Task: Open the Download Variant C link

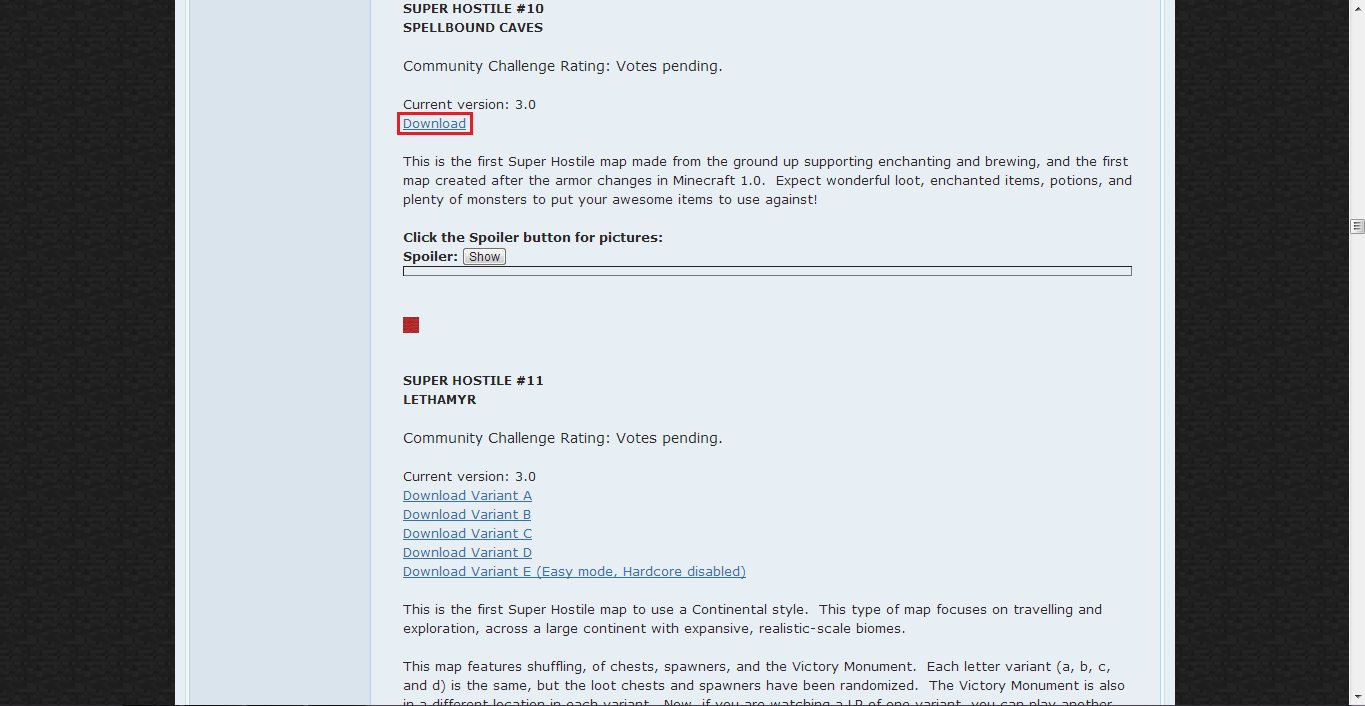Action: click(x=467, y=533)
